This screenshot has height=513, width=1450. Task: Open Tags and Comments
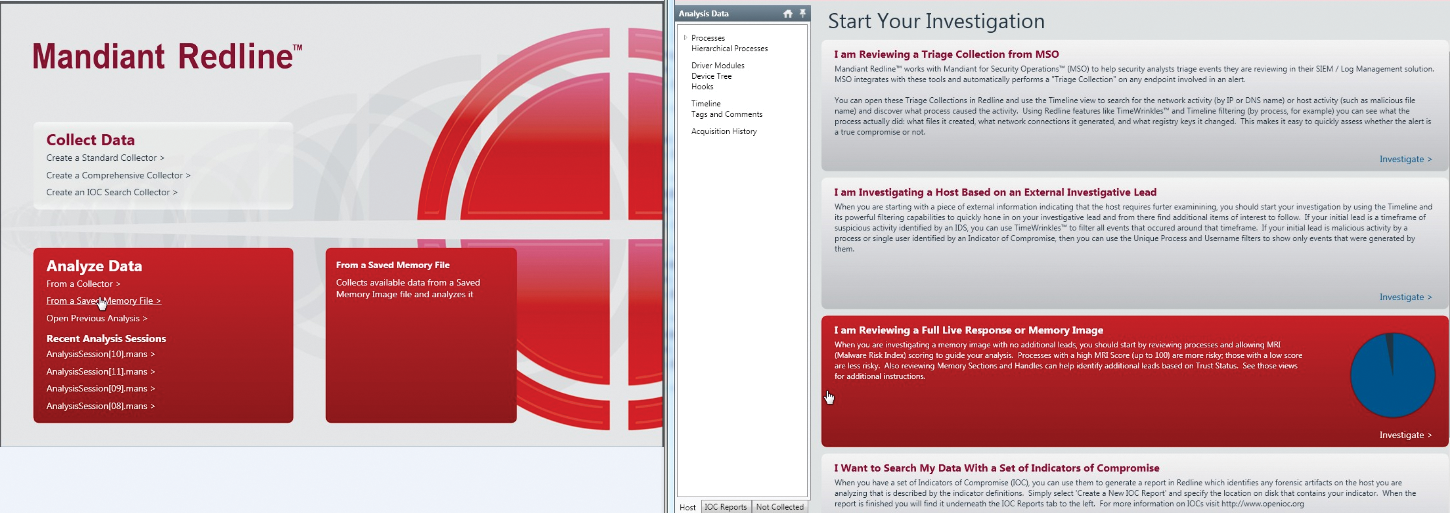(x=727, y=114)
